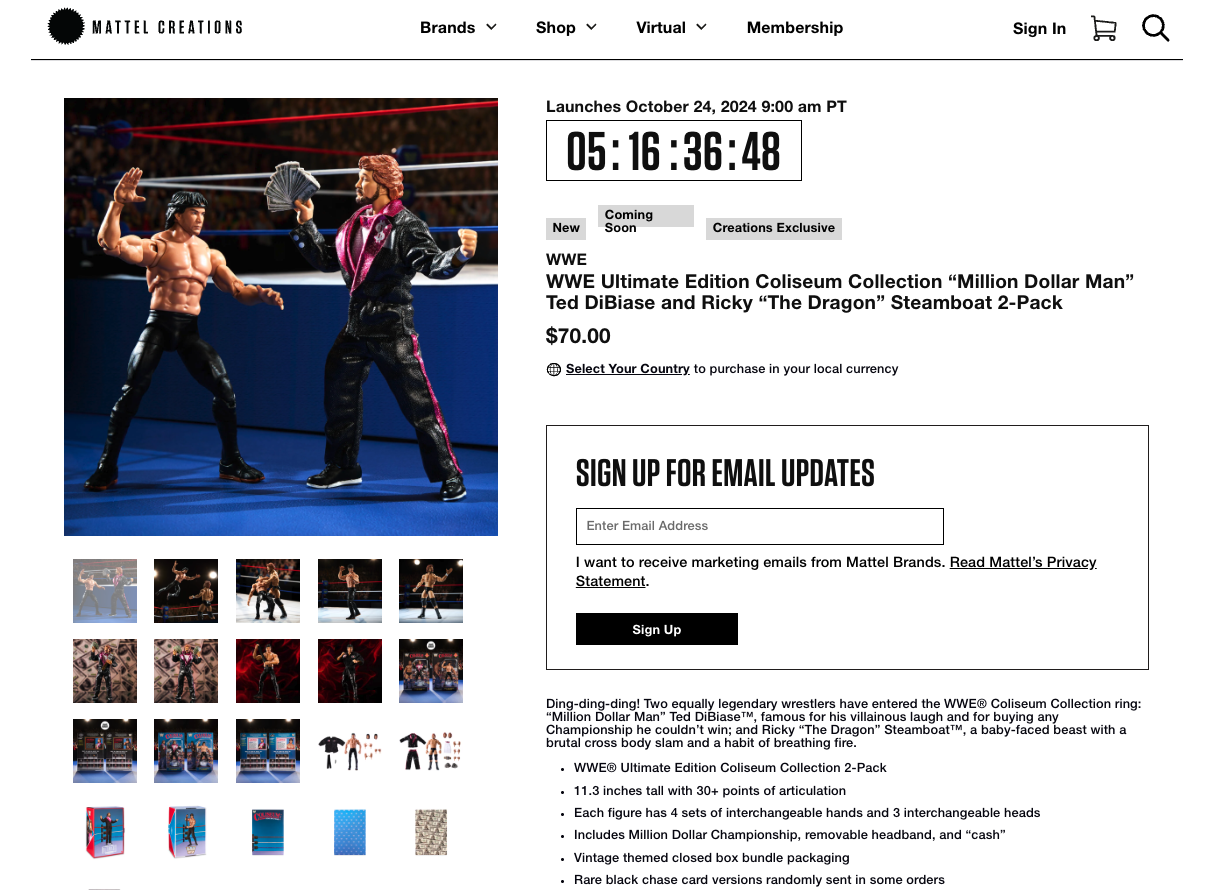Click the Creations Exclusive badge
This screenshot has width=1224, height=890.
(774, 228)
